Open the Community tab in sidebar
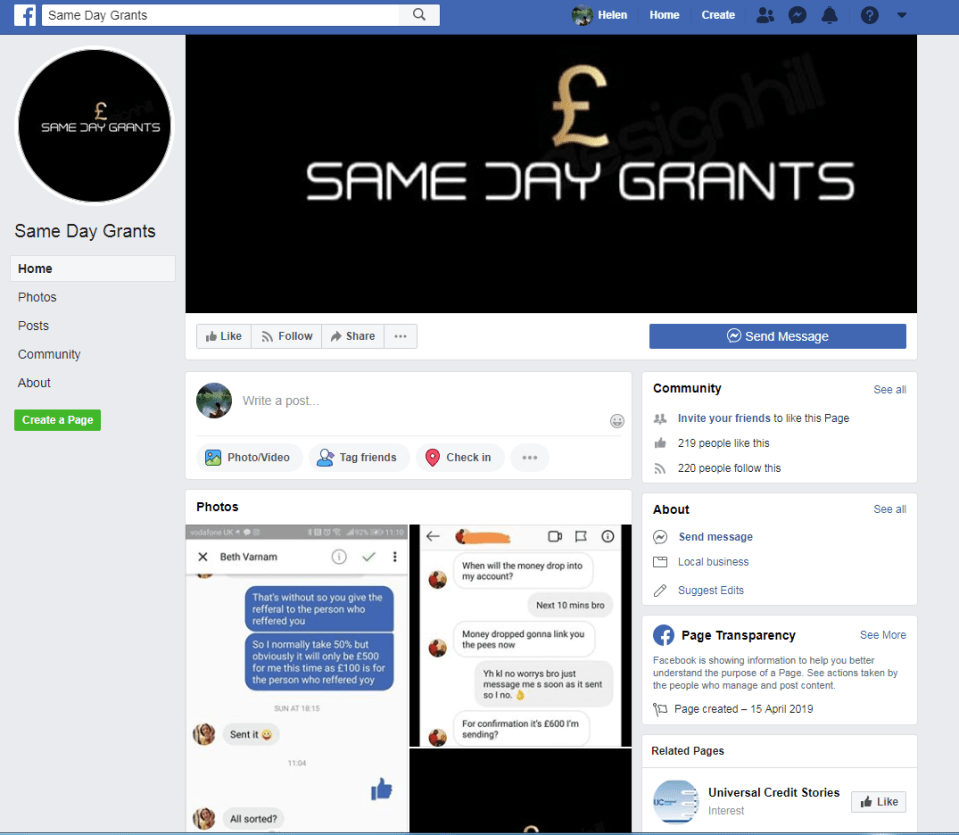959x835 pixels. tap(49, 354)
